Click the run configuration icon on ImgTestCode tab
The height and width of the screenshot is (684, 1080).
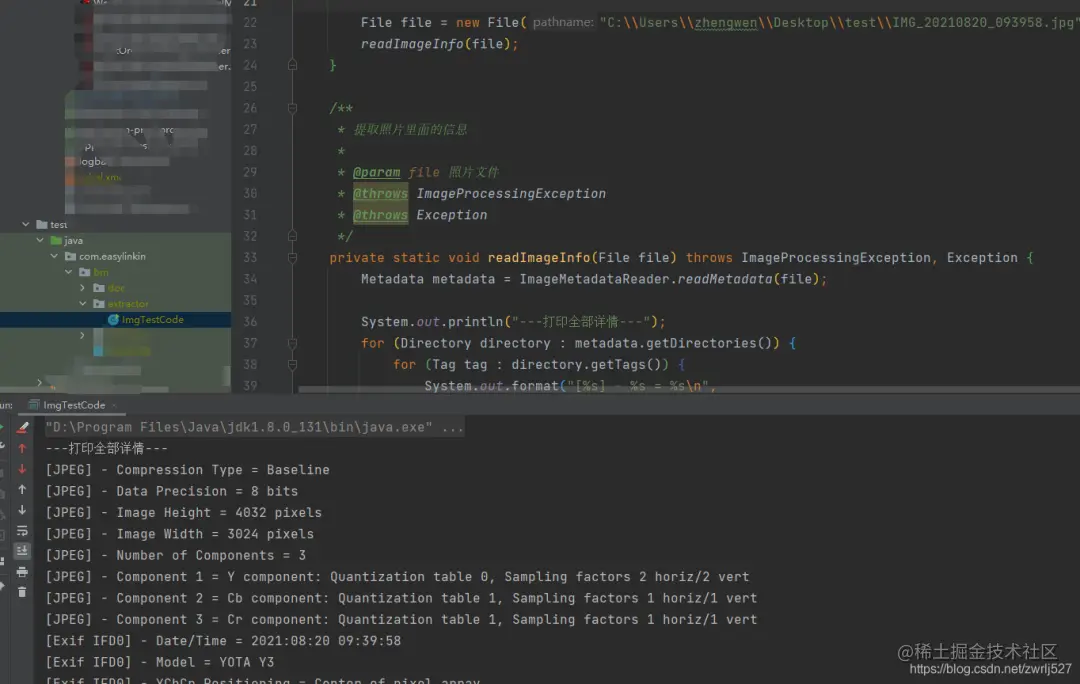pos(33,405)
